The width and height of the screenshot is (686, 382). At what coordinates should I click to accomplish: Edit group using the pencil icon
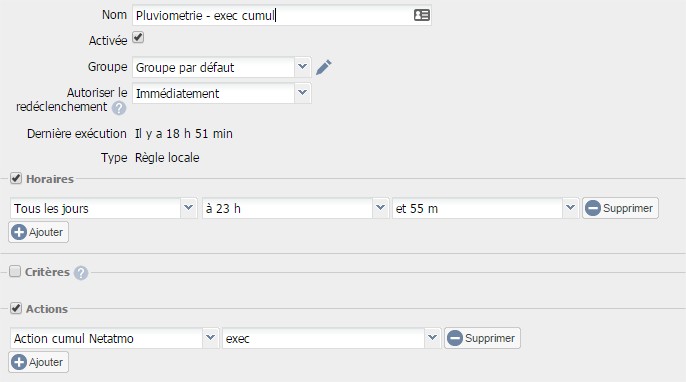click(324, 67)
